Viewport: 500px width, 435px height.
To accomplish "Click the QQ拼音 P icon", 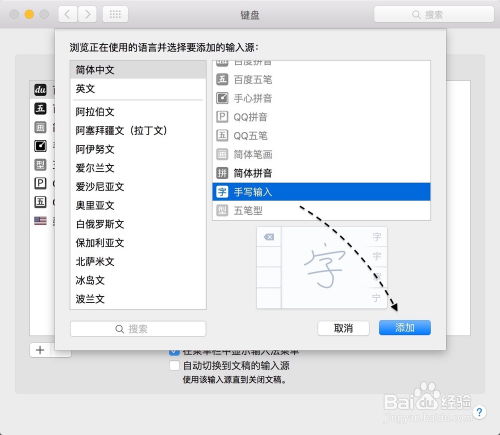I will (222, 117).
